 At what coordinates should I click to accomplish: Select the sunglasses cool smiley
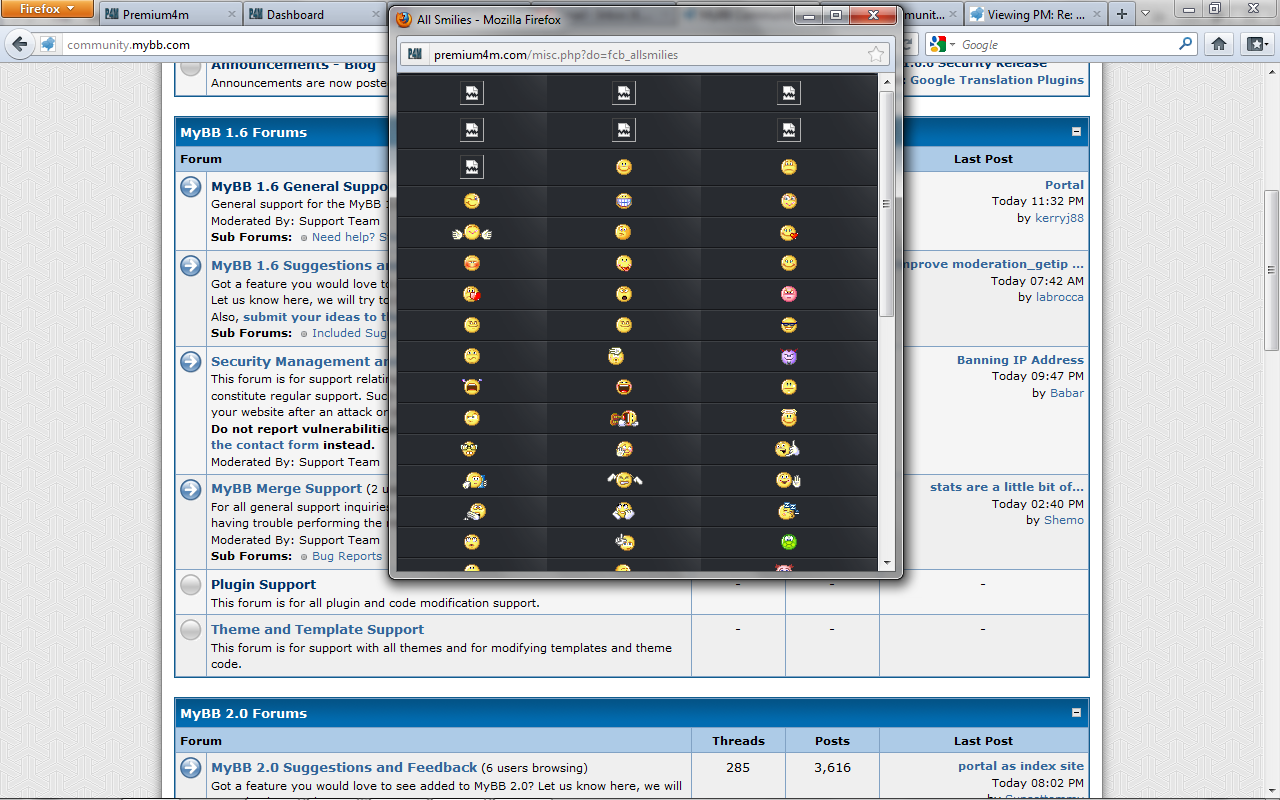click(789, 325)
